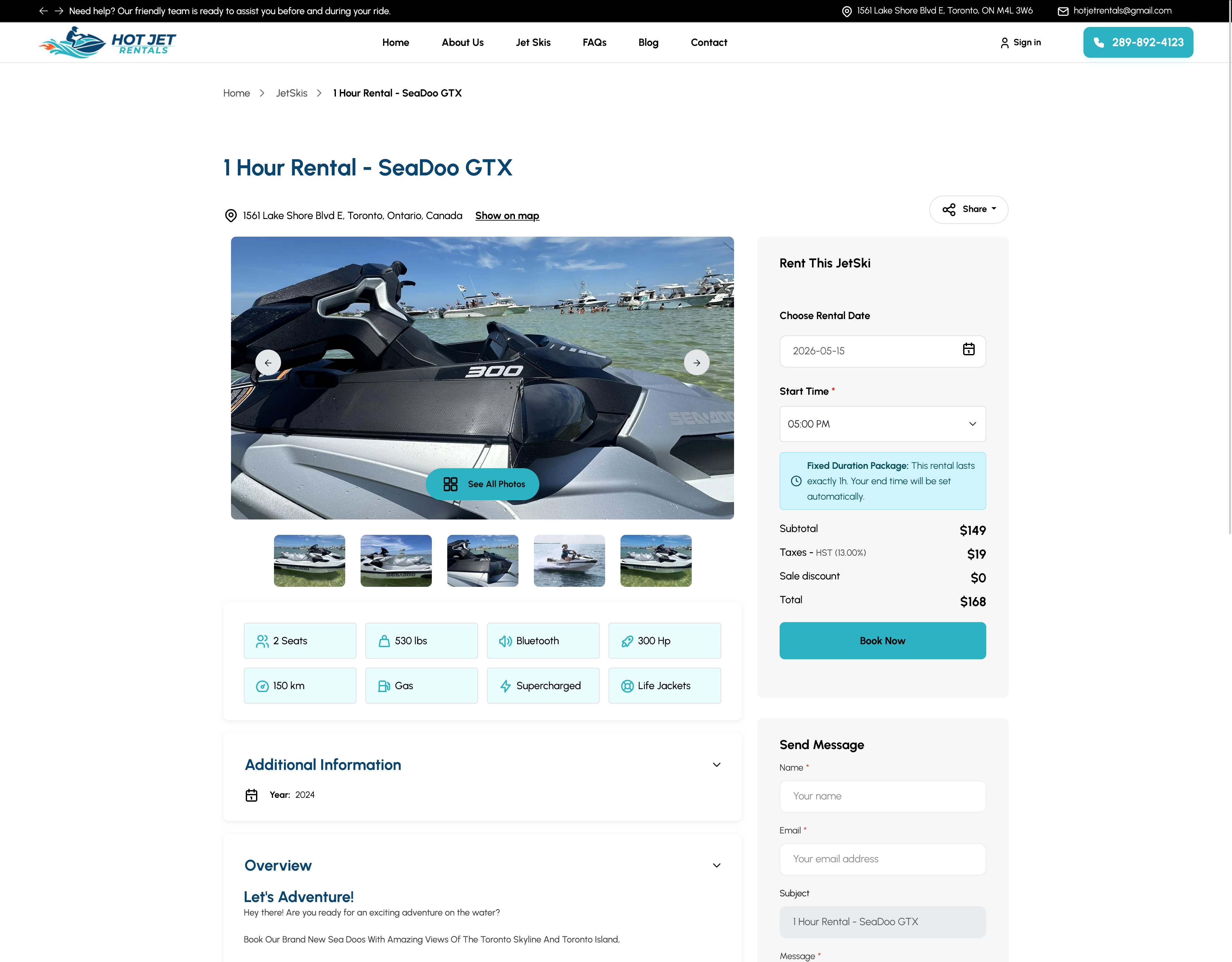The height and width of the screenshot is (962, 1232).
Task: Show previous photo with left gallery arrow
Action: tap(268, 363)
